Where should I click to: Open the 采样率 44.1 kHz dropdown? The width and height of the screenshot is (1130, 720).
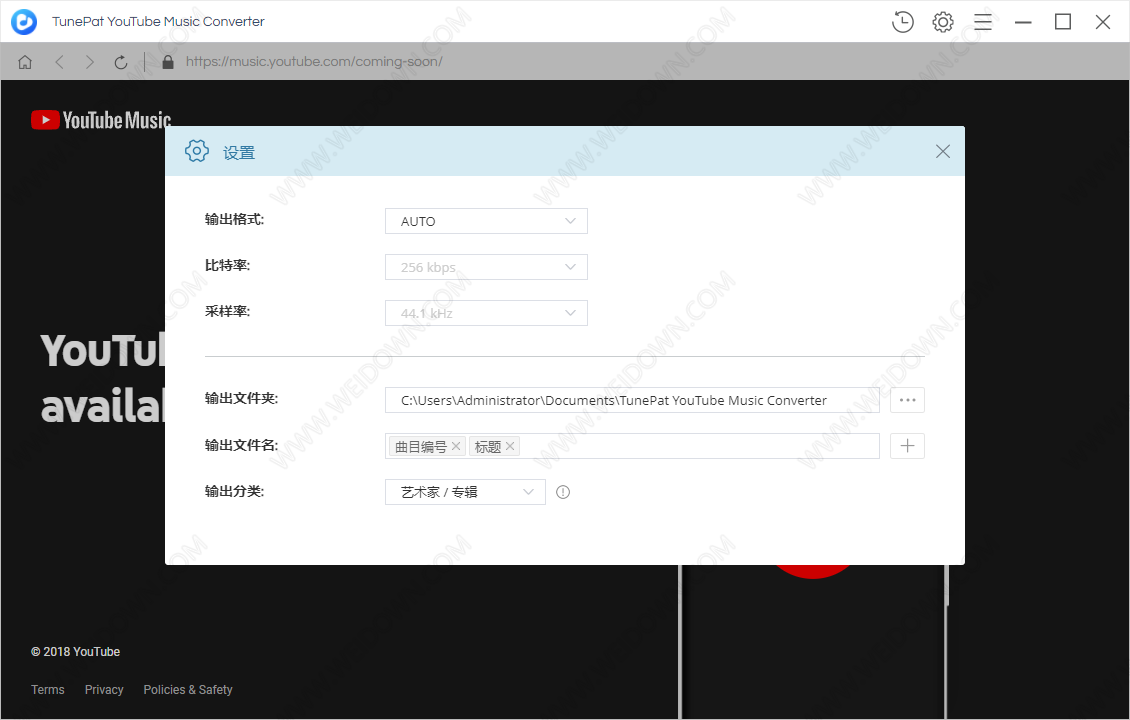(x=486, y=314)
